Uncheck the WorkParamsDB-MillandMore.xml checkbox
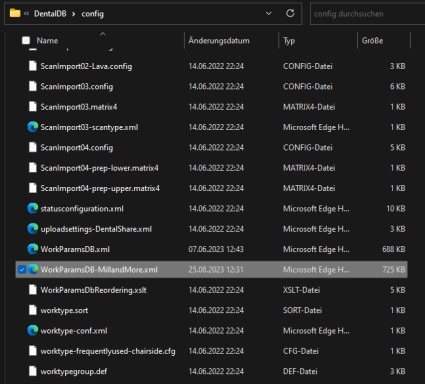The height and width of the screenshot is (384, 425). 22,269
